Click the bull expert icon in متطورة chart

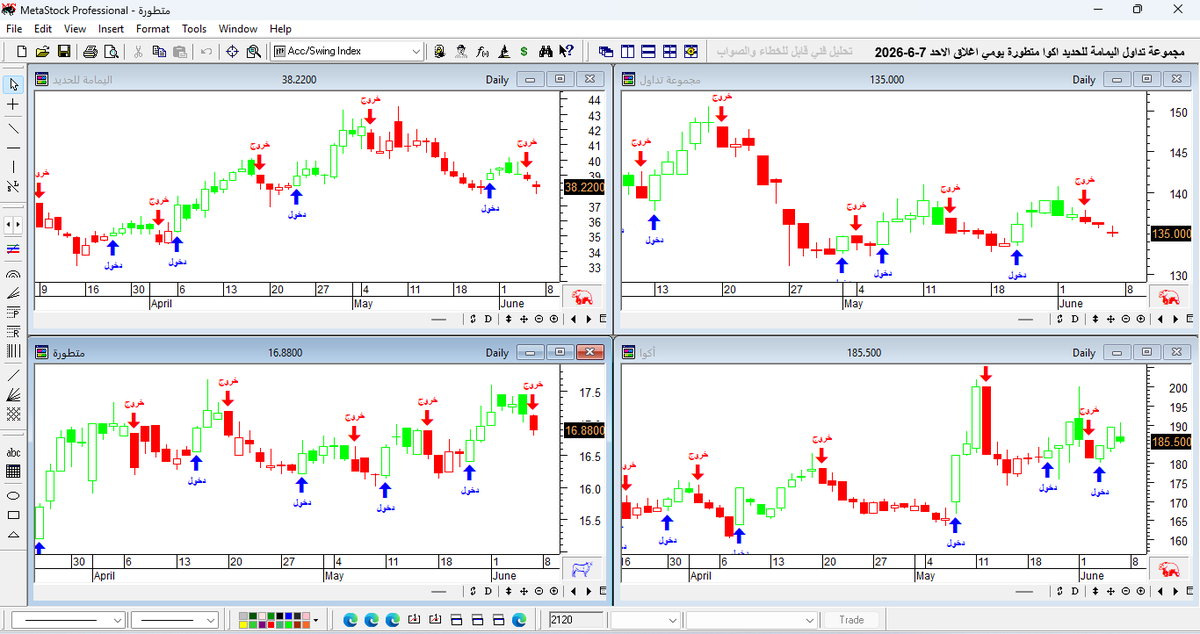tap(581, 569)
